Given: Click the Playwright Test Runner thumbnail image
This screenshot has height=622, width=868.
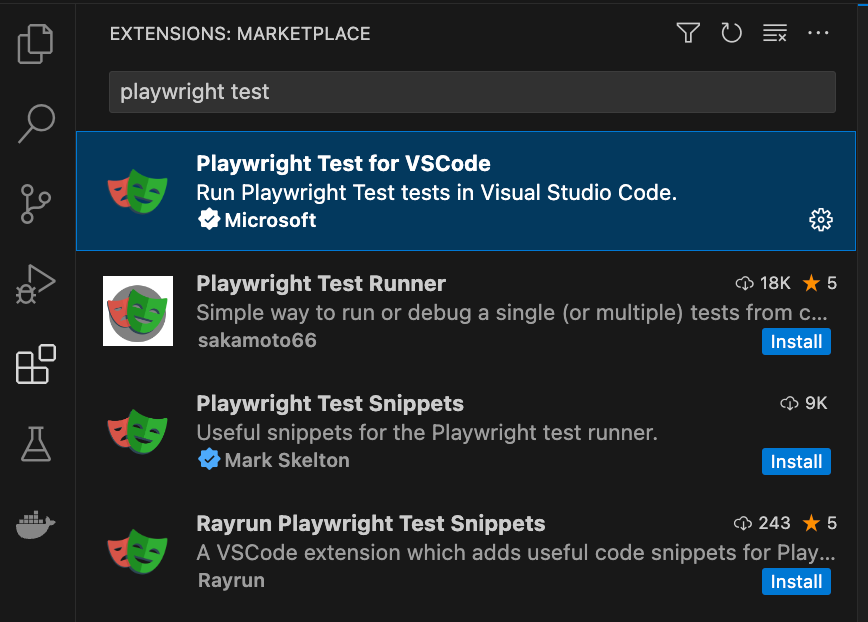Looking at the screenshot, I should point(137,311).
